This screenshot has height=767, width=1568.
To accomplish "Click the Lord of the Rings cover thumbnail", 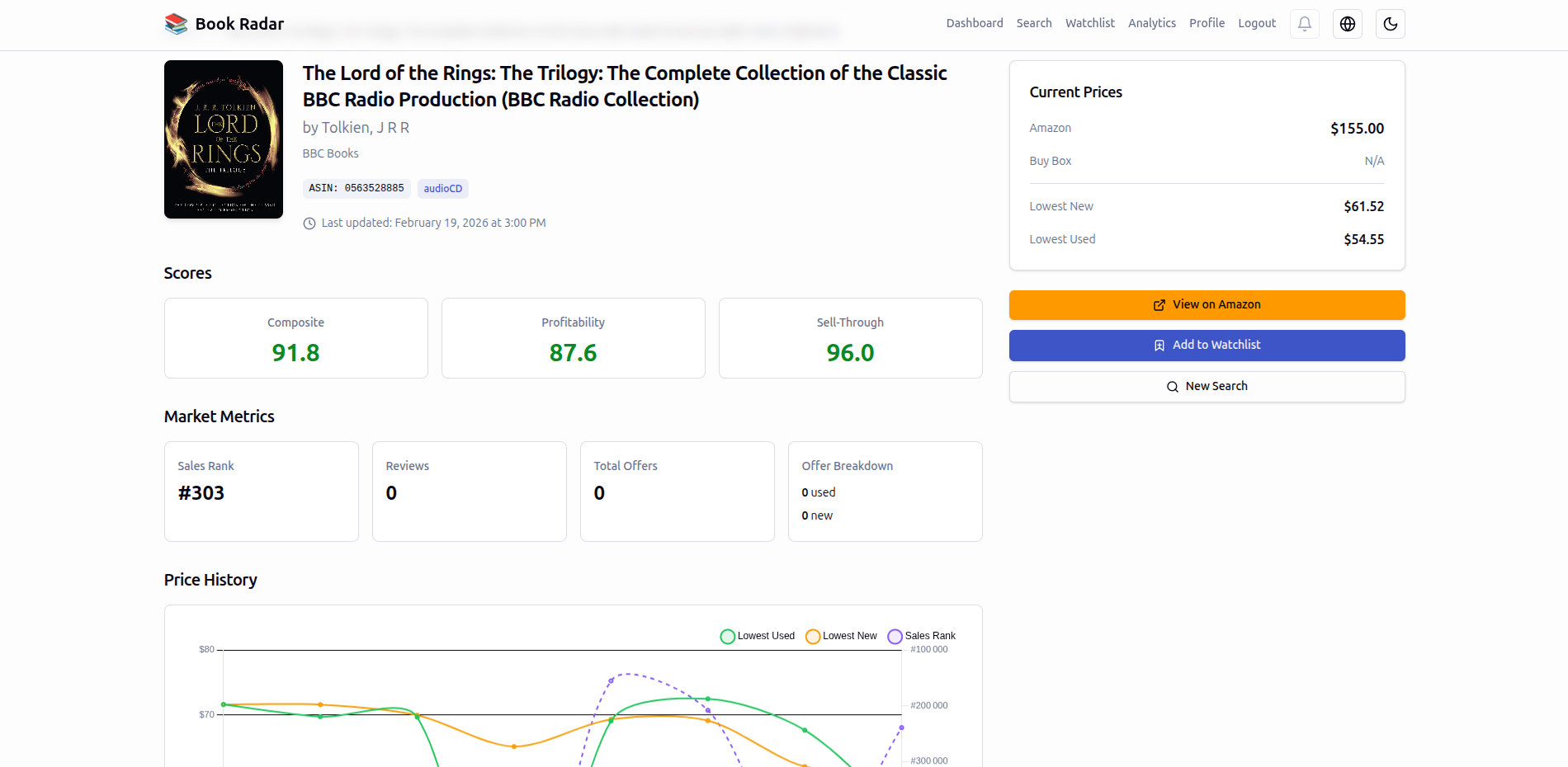I will [223, 139].
